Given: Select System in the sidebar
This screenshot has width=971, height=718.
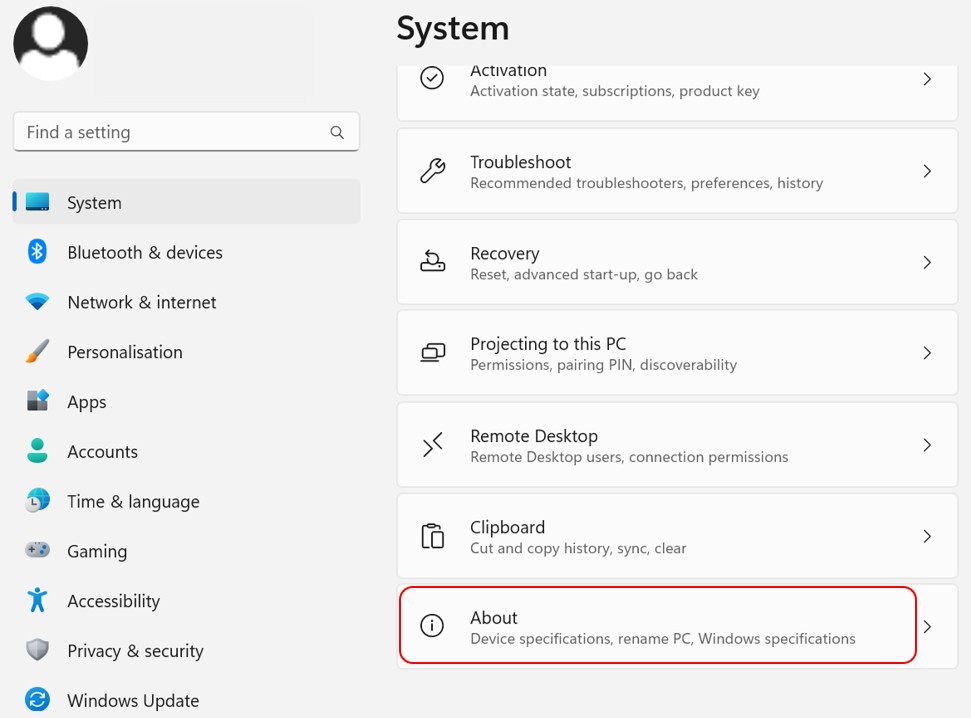Looking at the screenshot, I should [x=186, y=202].
